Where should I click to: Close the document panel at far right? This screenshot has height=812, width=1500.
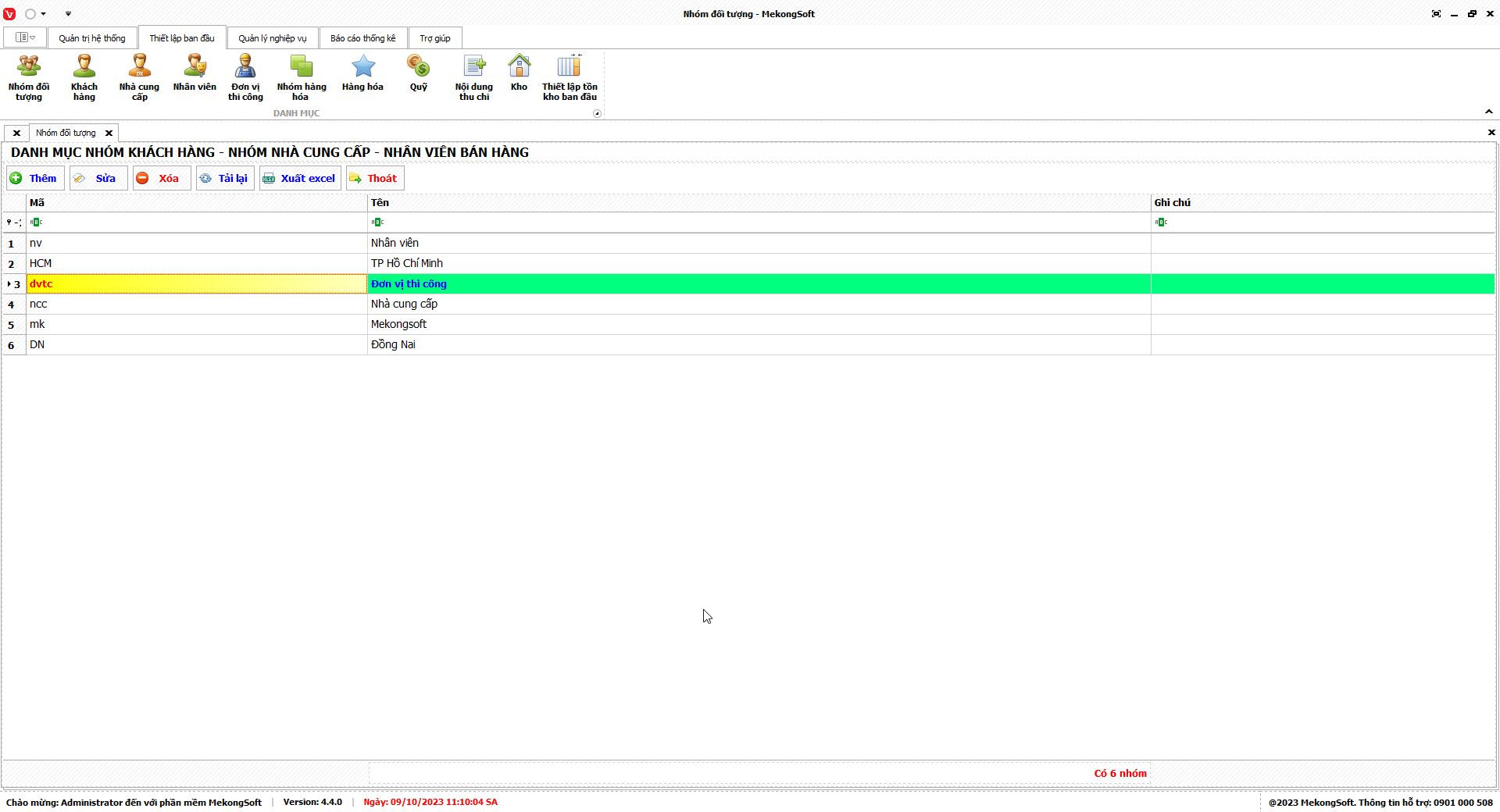coord(1491,133)
